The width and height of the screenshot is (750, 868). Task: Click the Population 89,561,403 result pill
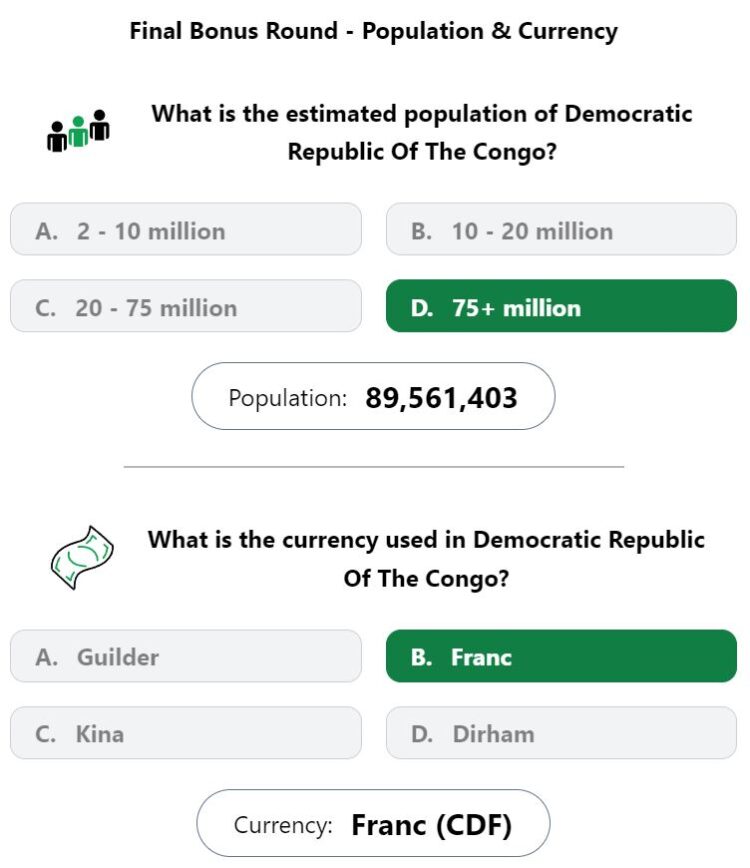point(373,396)
